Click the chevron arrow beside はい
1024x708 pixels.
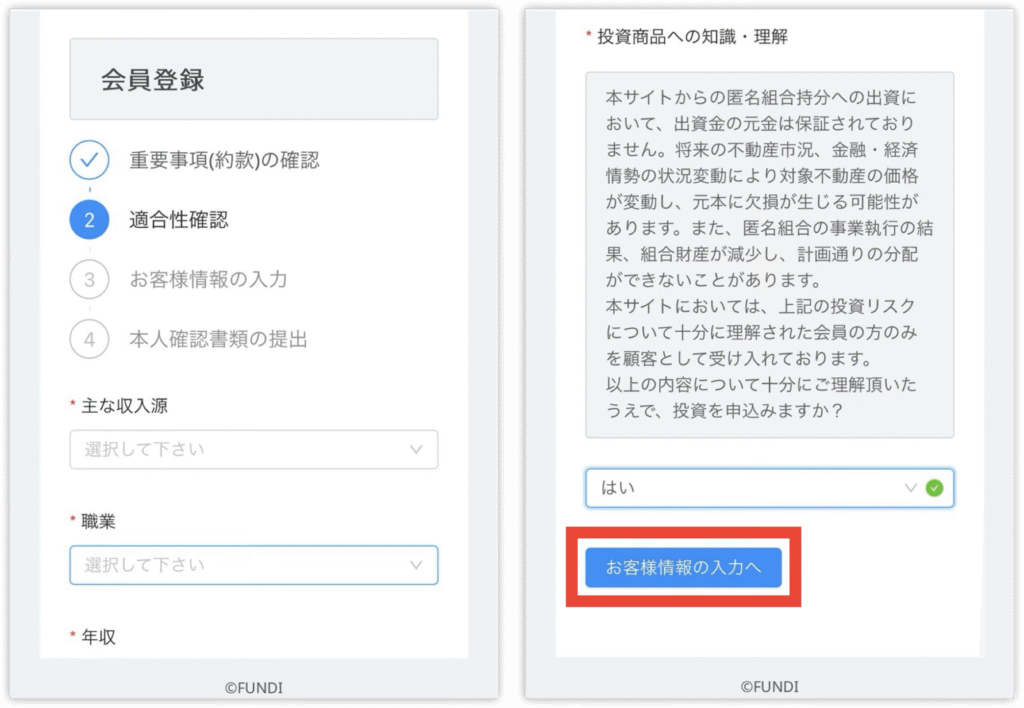910,488
